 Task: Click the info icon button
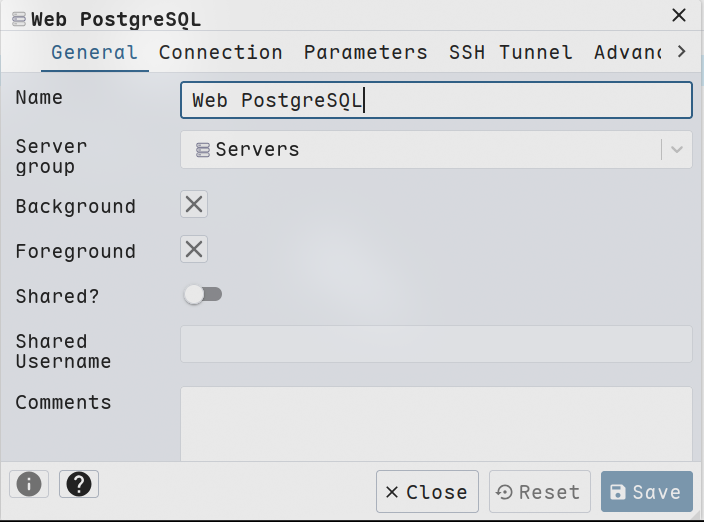pyautogui.click(x=29, y=484)
